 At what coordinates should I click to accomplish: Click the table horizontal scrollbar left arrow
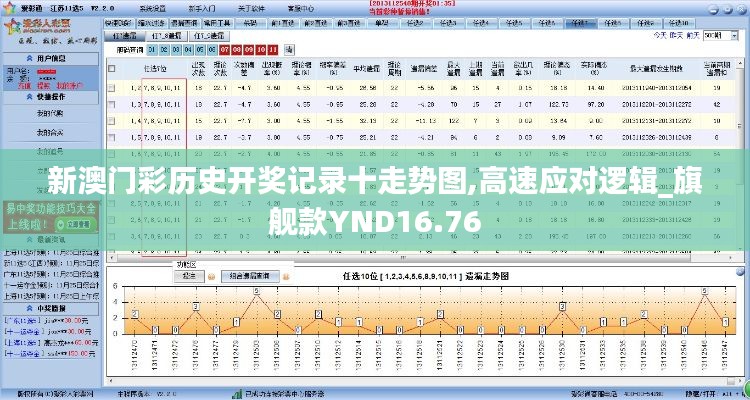110,258
